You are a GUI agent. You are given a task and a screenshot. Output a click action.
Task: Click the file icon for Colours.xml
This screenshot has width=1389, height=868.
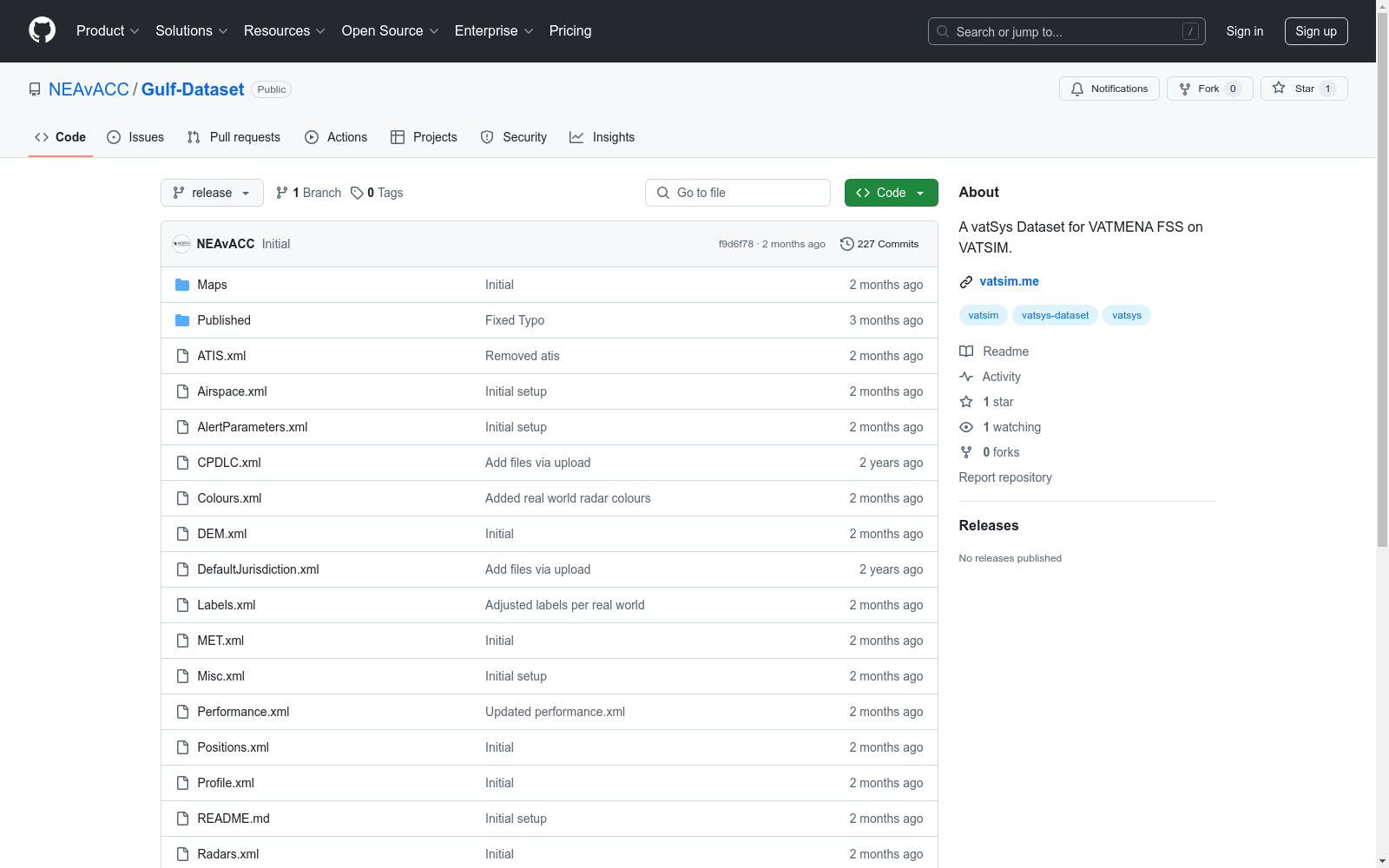[x=182, y=498]
